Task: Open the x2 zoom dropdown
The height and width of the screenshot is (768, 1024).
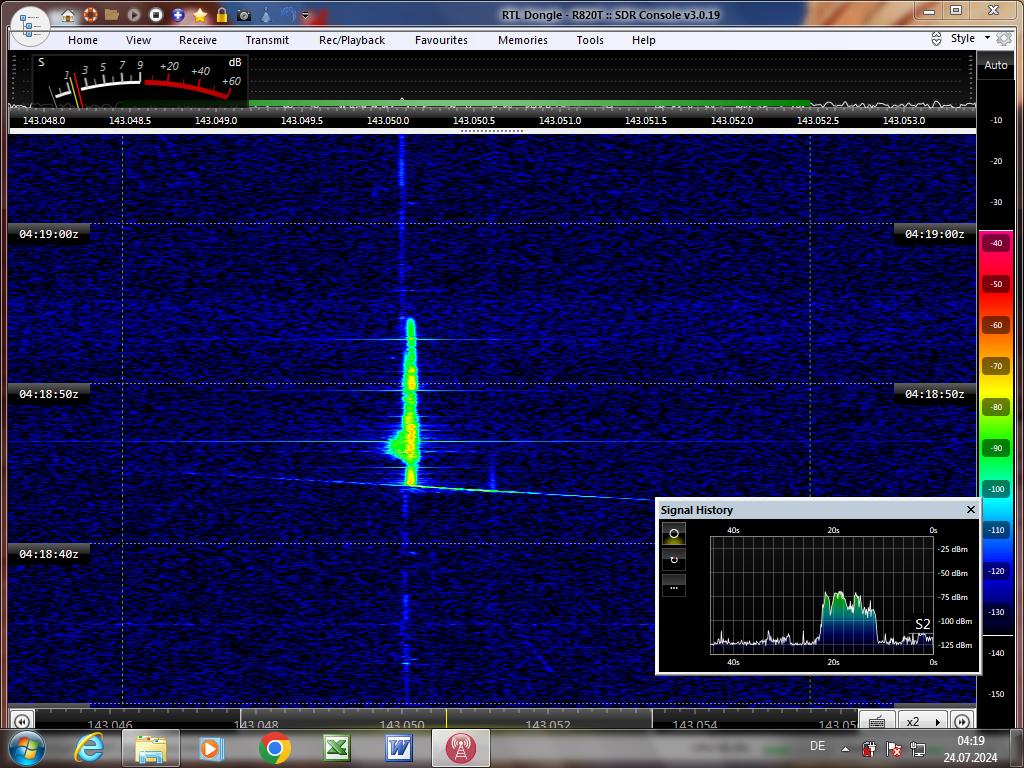Action: [924, 721]
